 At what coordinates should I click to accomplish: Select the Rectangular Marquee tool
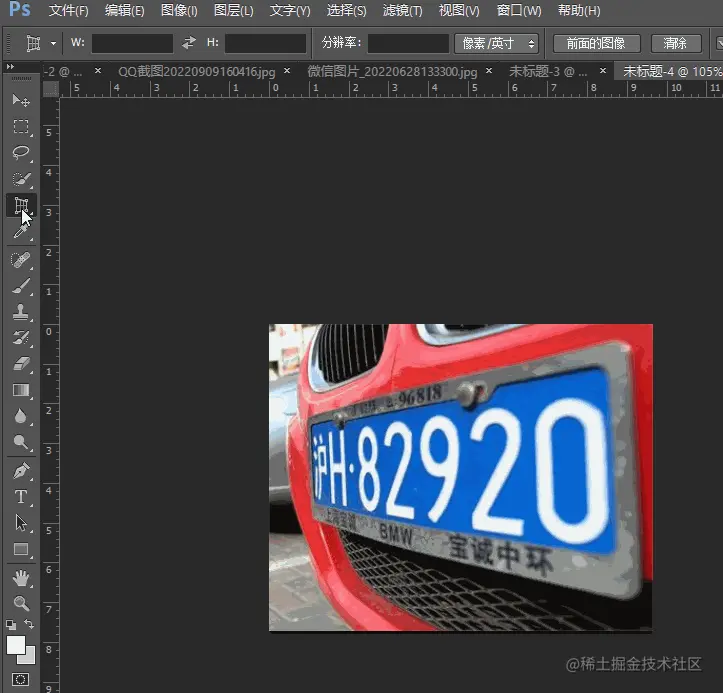(21, 126)
